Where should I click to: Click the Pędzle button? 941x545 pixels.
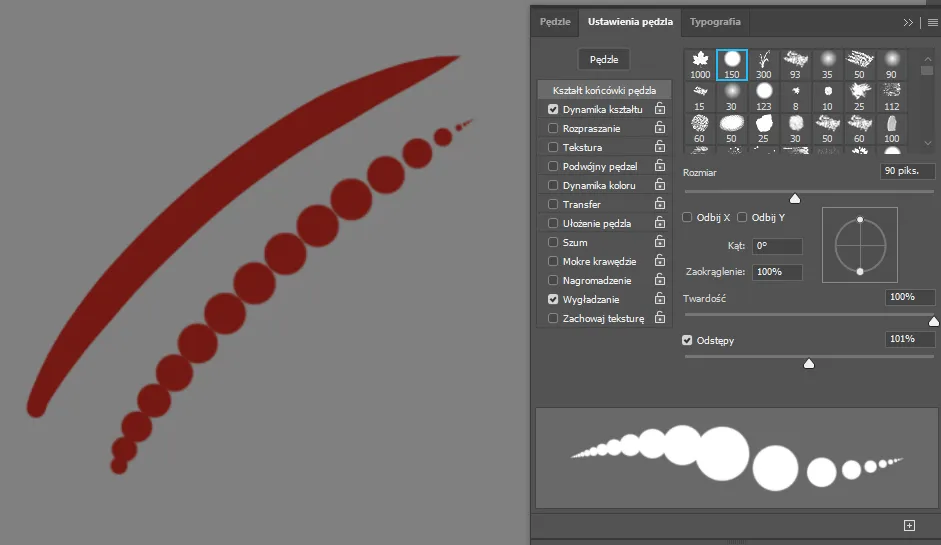[x=604, y=59]
